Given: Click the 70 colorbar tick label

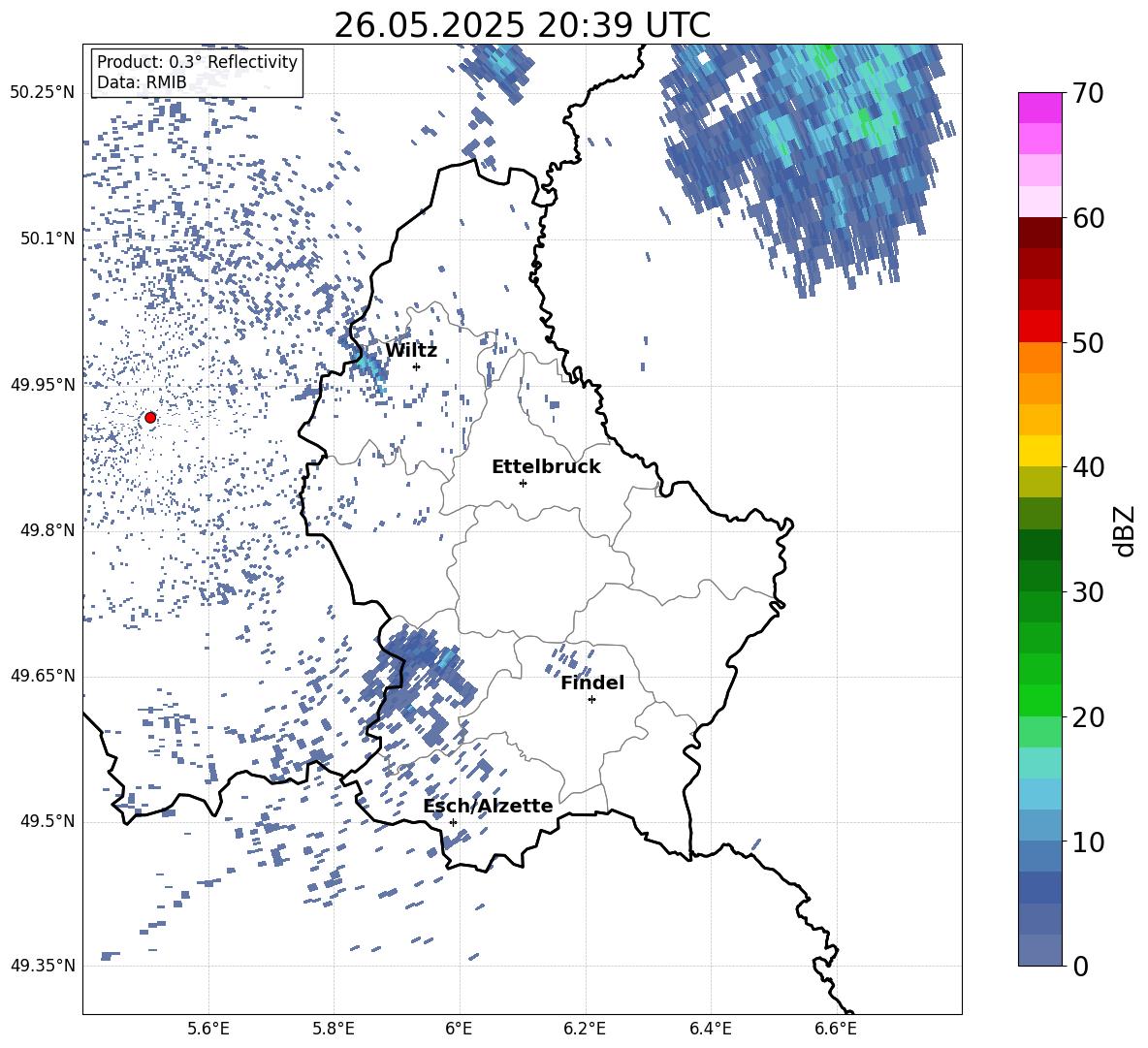Looking at the screenshot, I should click(1088, 94).
